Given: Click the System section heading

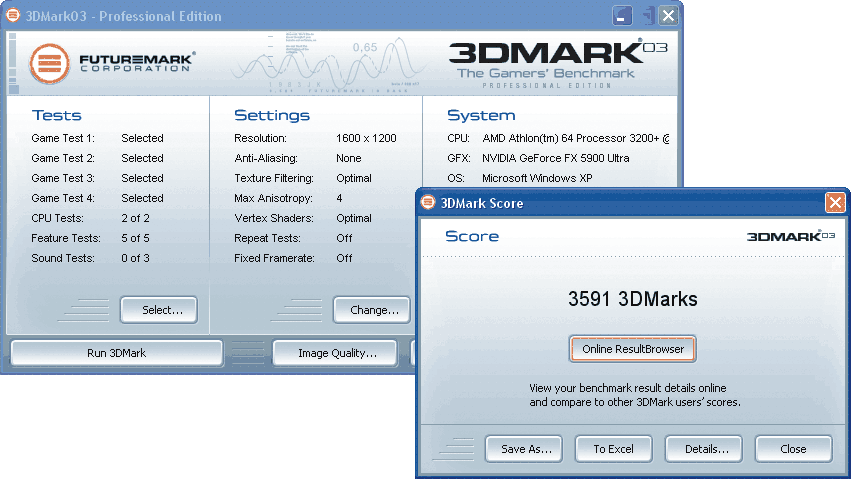Looking at the screenshot, I should pos(481,115).
